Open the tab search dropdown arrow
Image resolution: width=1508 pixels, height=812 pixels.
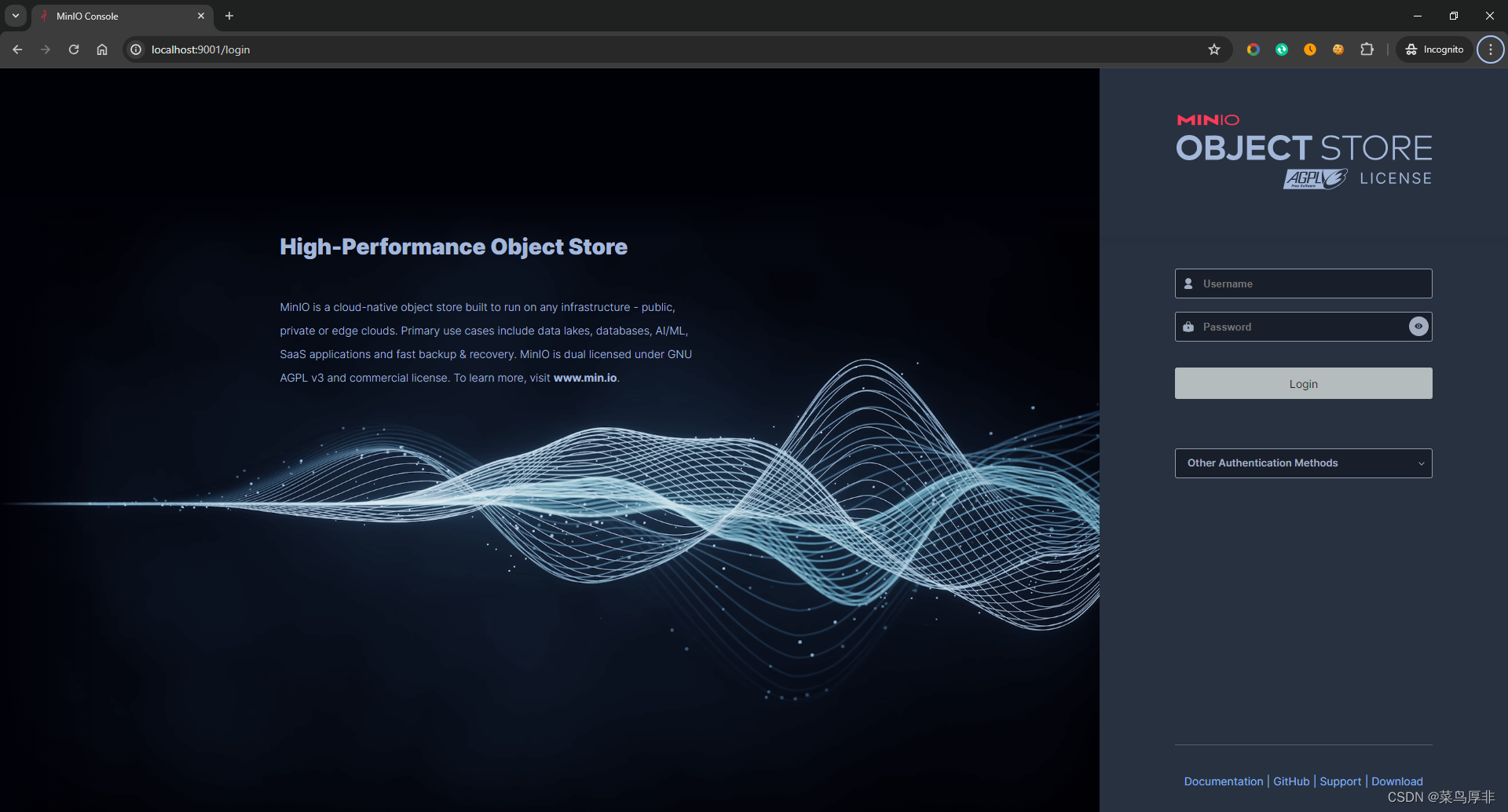coord(16,16)
